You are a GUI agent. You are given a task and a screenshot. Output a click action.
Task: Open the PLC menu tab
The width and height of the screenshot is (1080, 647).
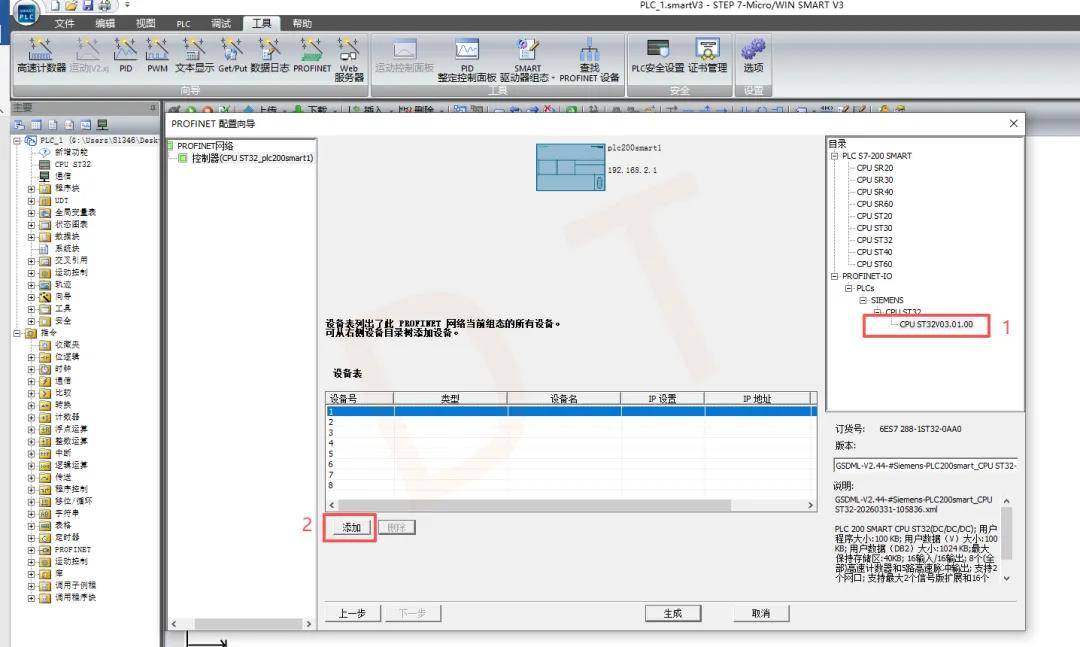183,23
